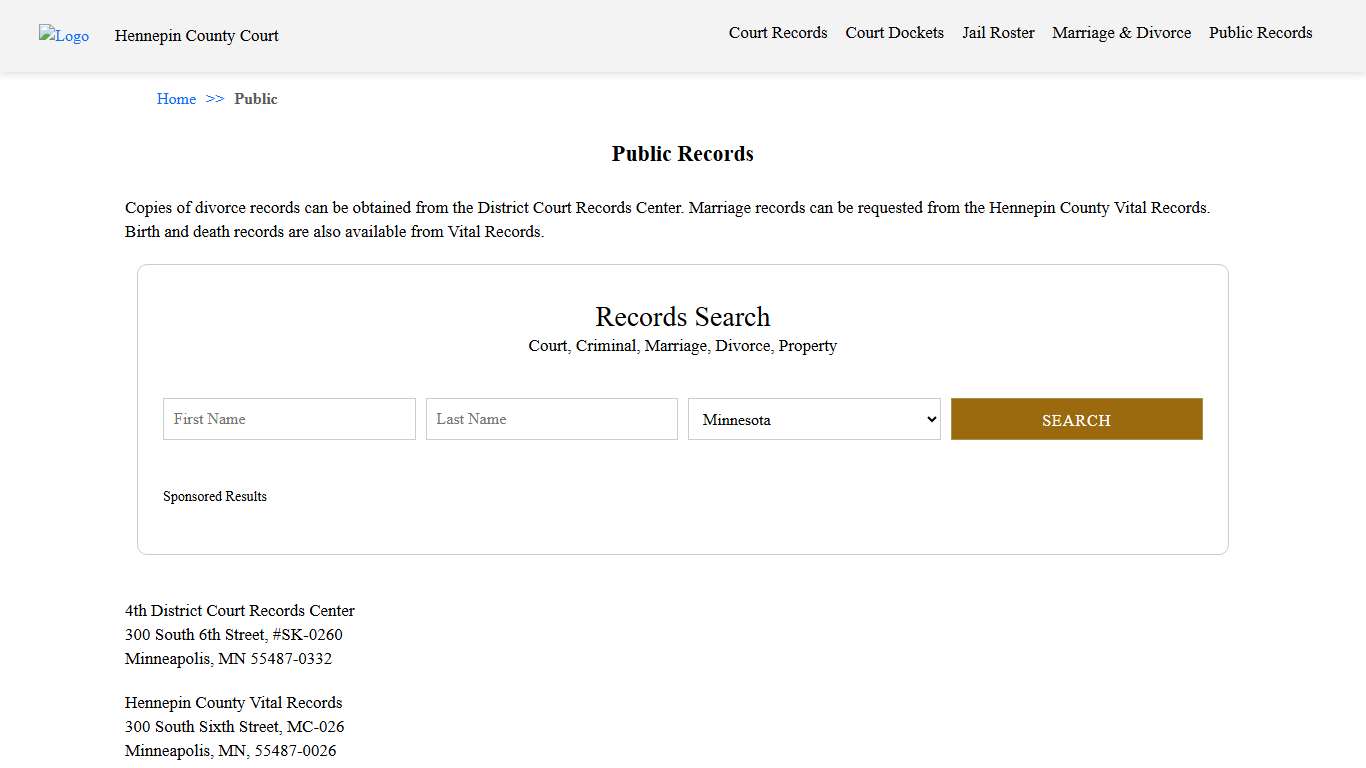Click the SEARCH button
Screen dimensions: 1366x768
(1076, 419)
